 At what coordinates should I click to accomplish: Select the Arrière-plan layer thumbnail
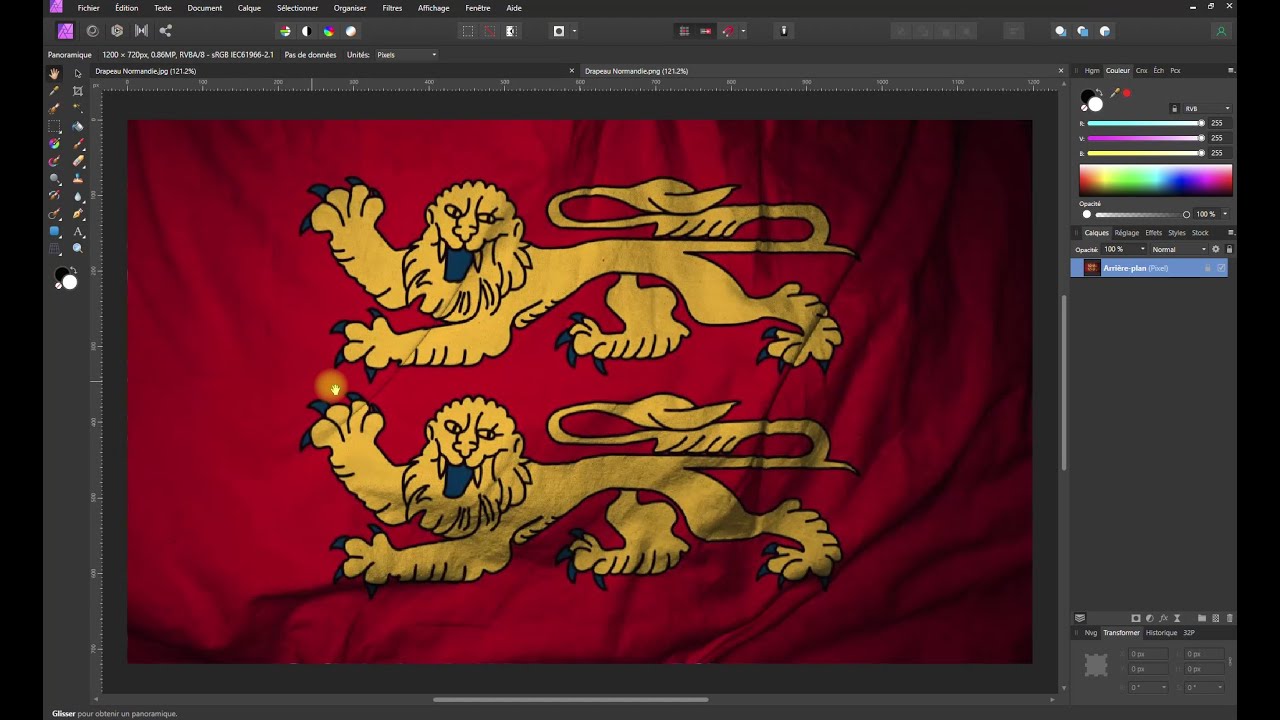point(1092,268)
